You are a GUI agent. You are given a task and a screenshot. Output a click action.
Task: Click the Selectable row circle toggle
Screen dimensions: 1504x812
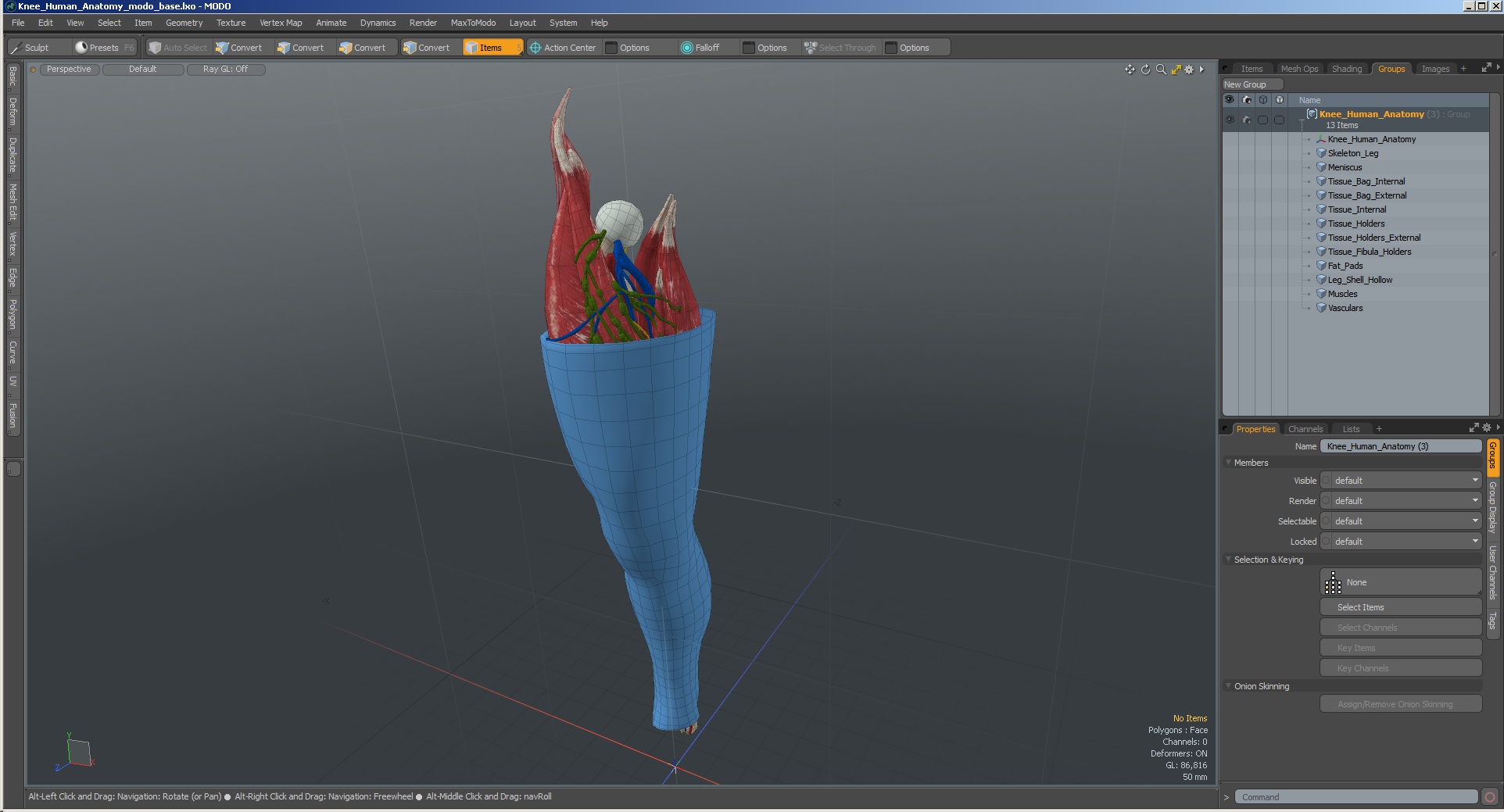pos(1326,521)
